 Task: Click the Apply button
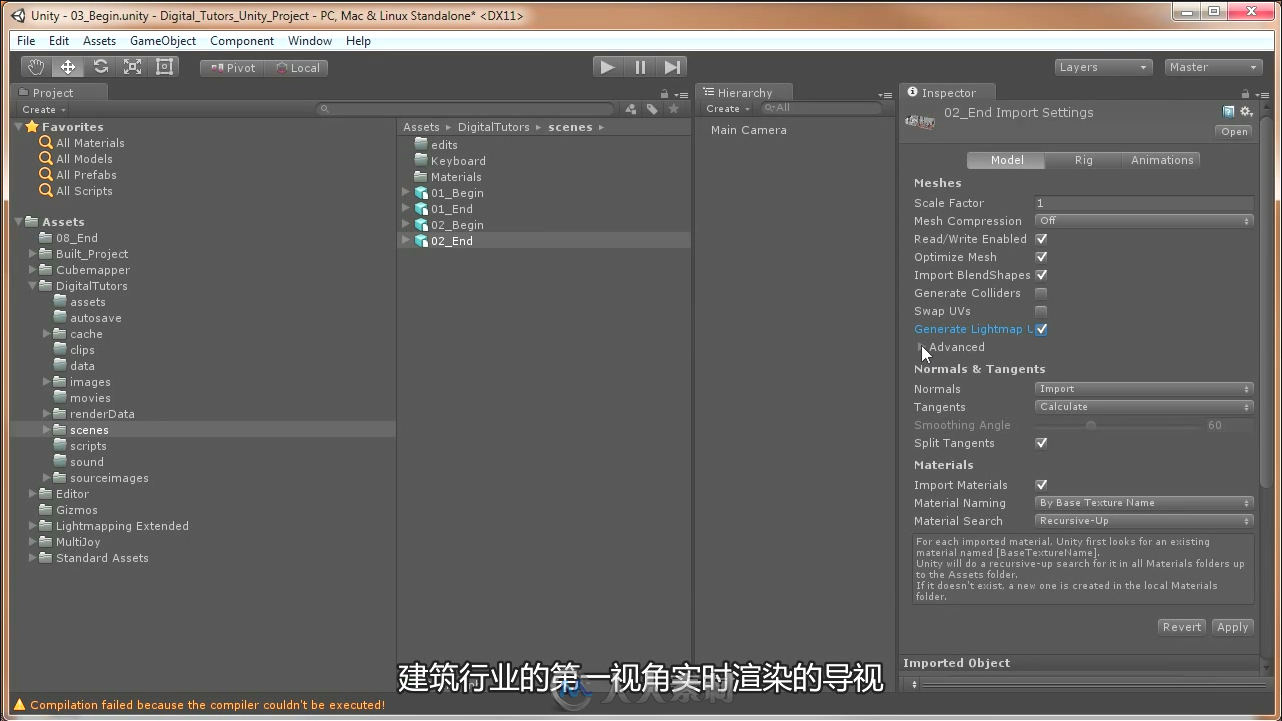1232,627
